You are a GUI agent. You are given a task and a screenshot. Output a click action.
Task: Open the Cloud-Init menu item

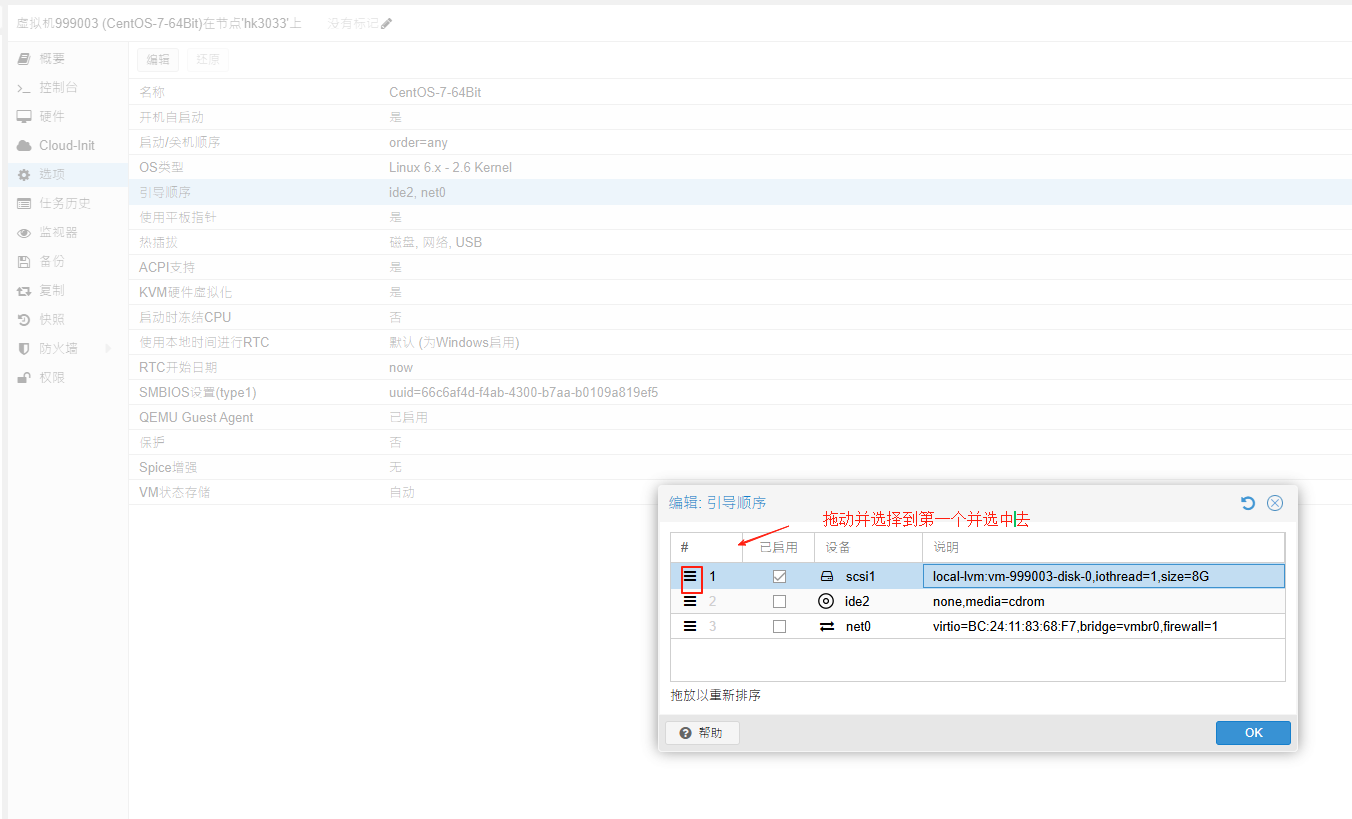(66, 145)
